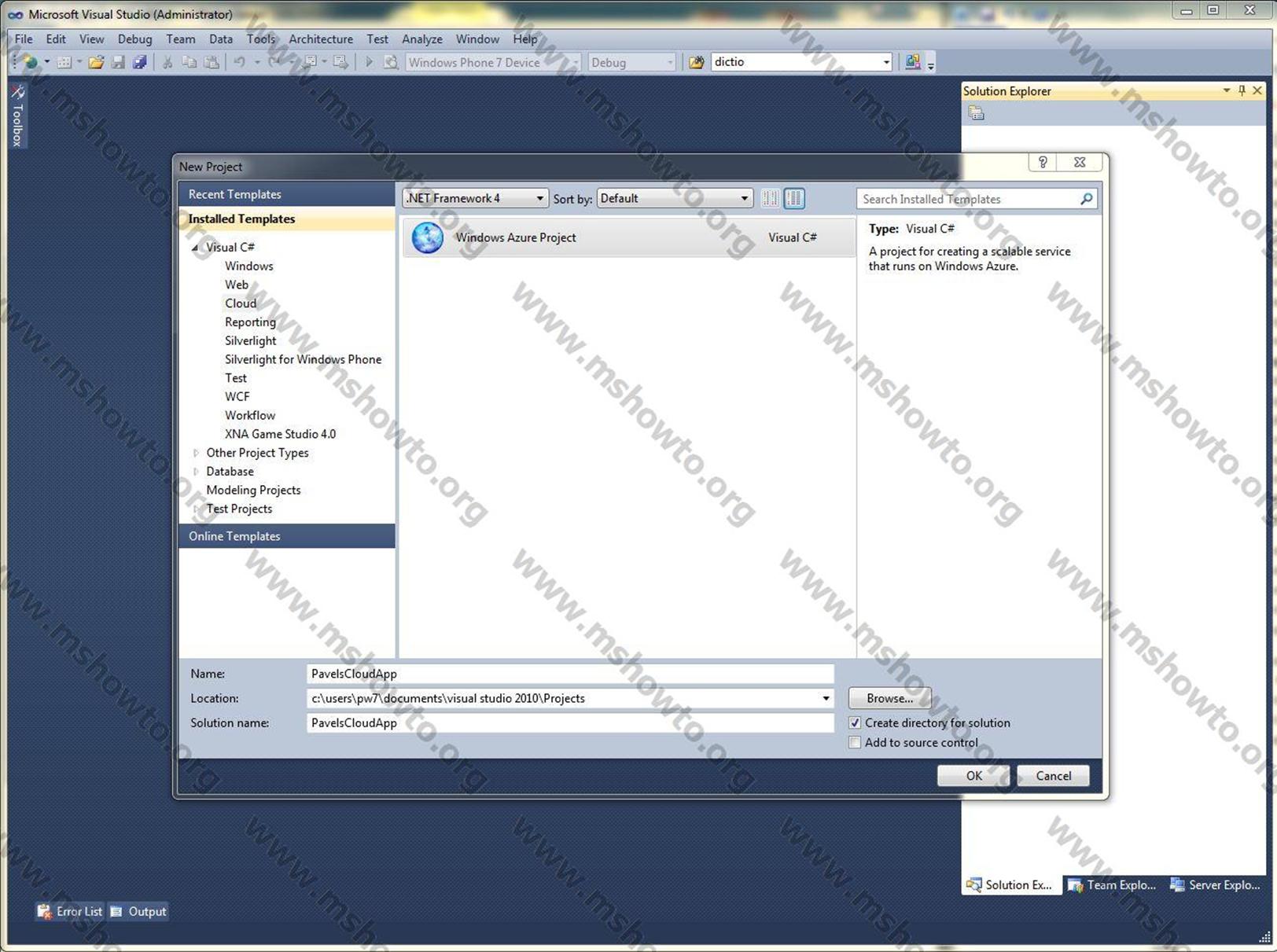Click the Cut scissors icon

click(167, 62)
